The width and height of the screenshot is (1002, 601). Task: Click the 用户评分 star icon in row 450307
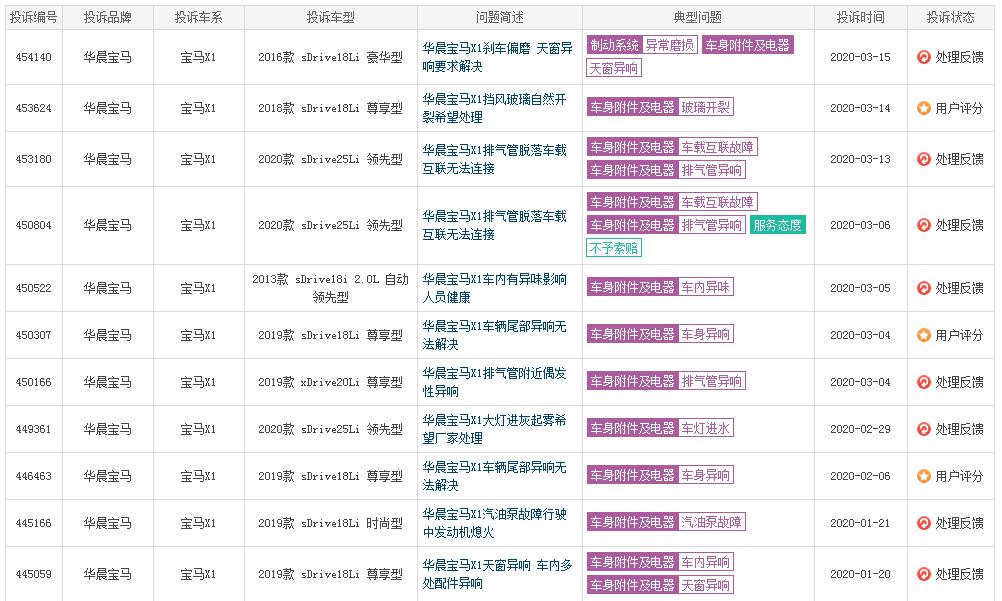tap(924, 335)
